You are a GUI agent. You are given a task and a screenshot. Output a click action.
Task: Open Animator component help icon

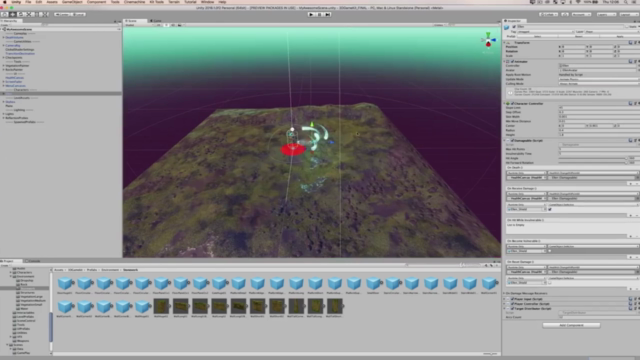pyautogui.click(x=630, y=61)
